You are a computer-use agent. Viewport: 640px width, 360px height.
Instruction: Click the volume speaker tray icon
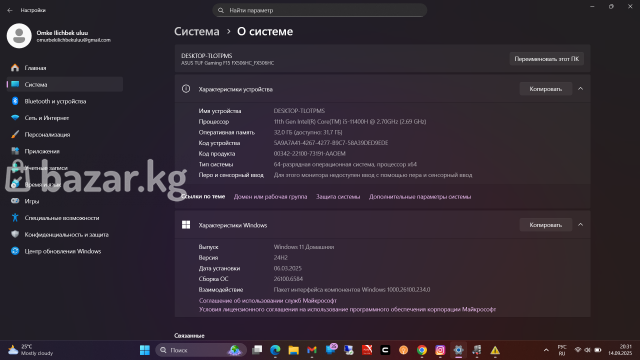tap(587, 350)
